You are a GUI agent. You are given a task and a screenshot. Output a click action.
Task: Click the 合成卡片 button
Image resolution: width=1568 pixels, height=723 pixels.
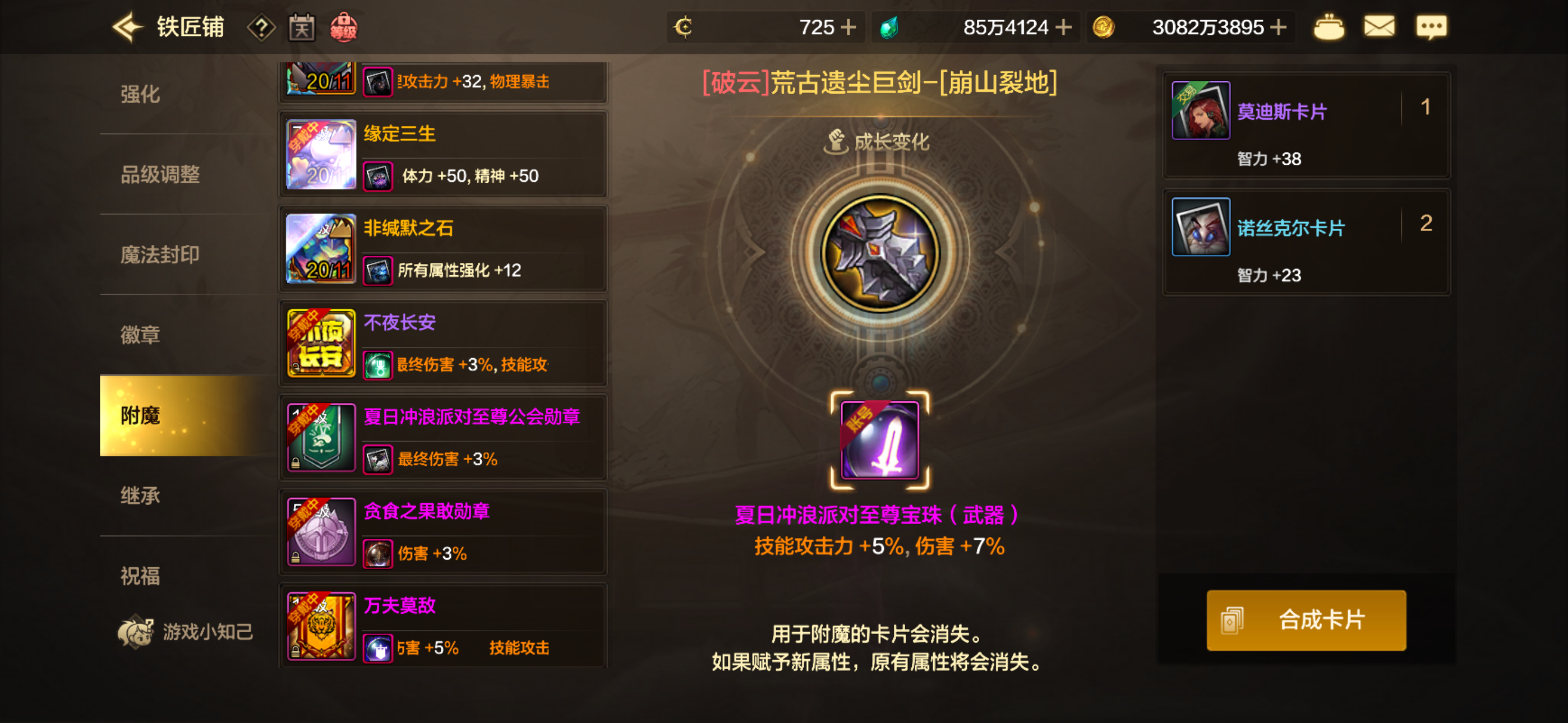tap(1306, 620)
